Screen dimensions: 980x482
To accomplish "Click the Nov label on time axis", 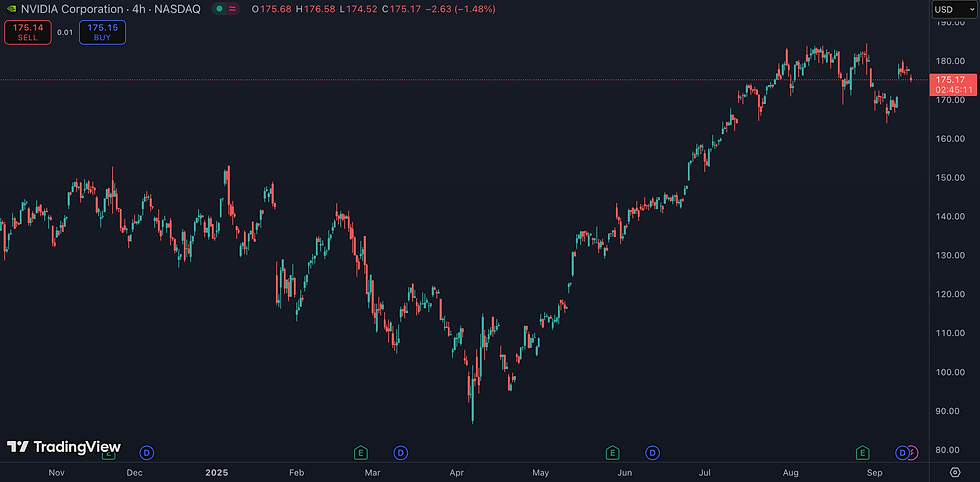I will 56,473.
